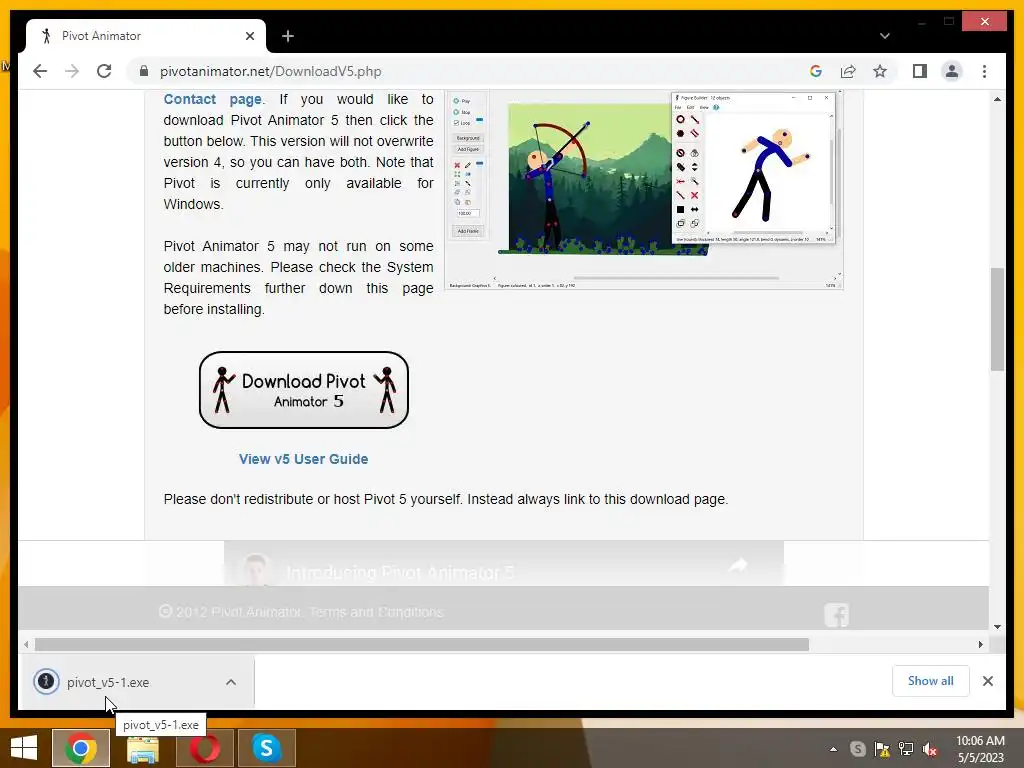Click Download Pivot Animator 5 button
The image size is (1024, 768).
(x=304, y=390)
